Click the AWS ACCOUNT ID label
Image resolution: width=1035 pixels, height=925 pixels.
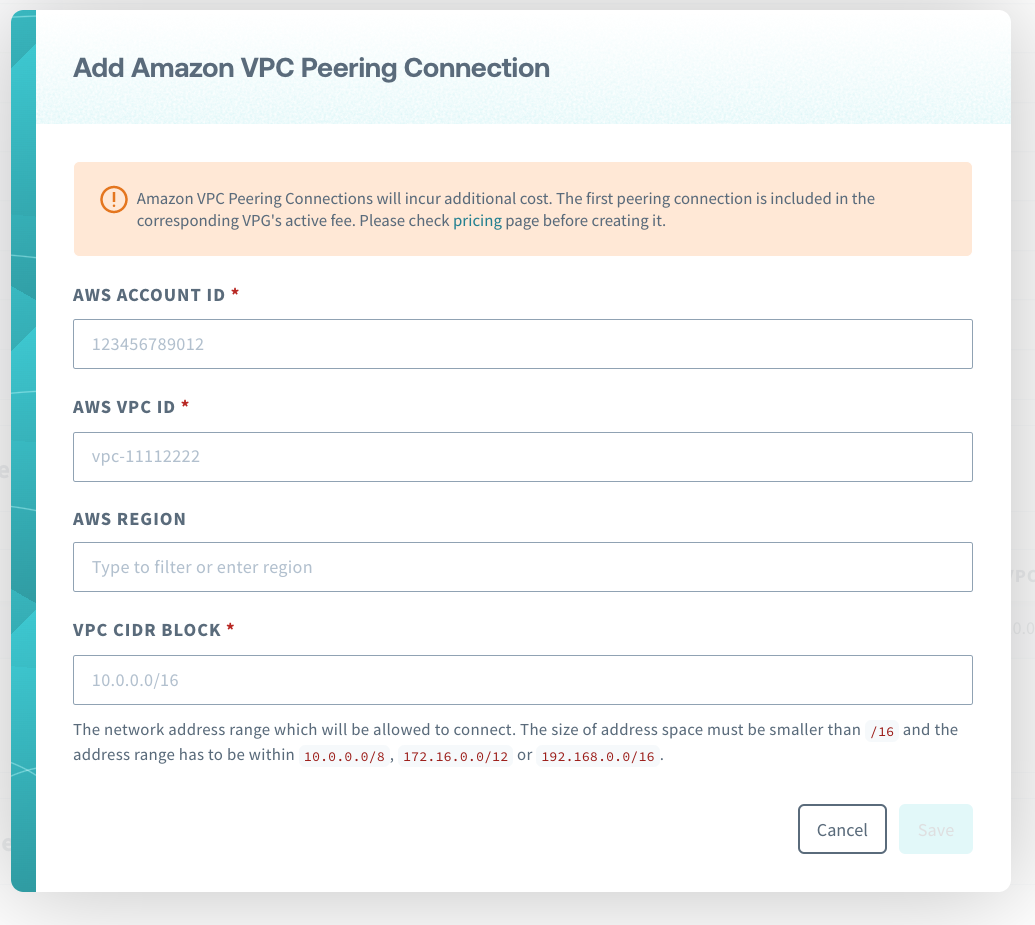[x=150, y=295]
